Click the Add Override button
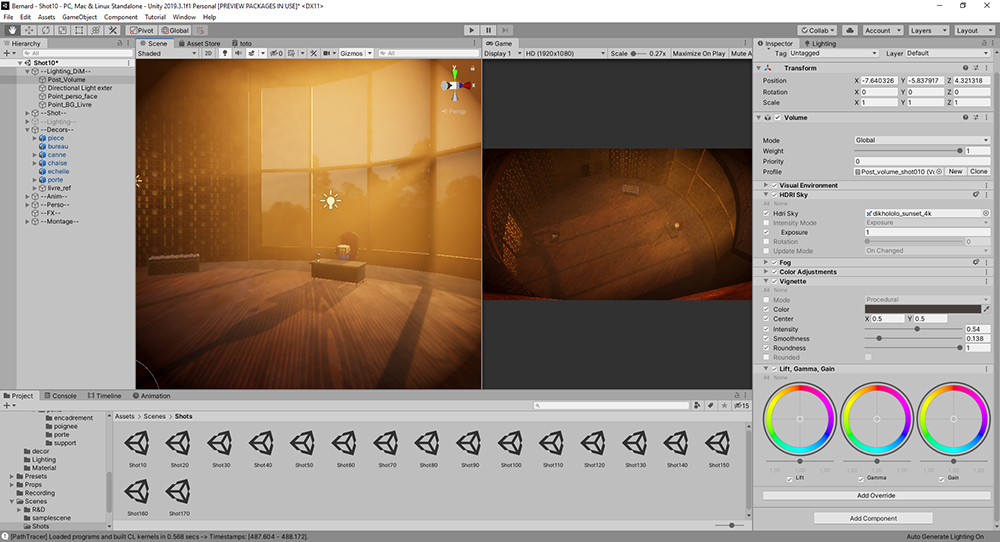This screenshot has width=1000, height=542. [x=876, y=496]
